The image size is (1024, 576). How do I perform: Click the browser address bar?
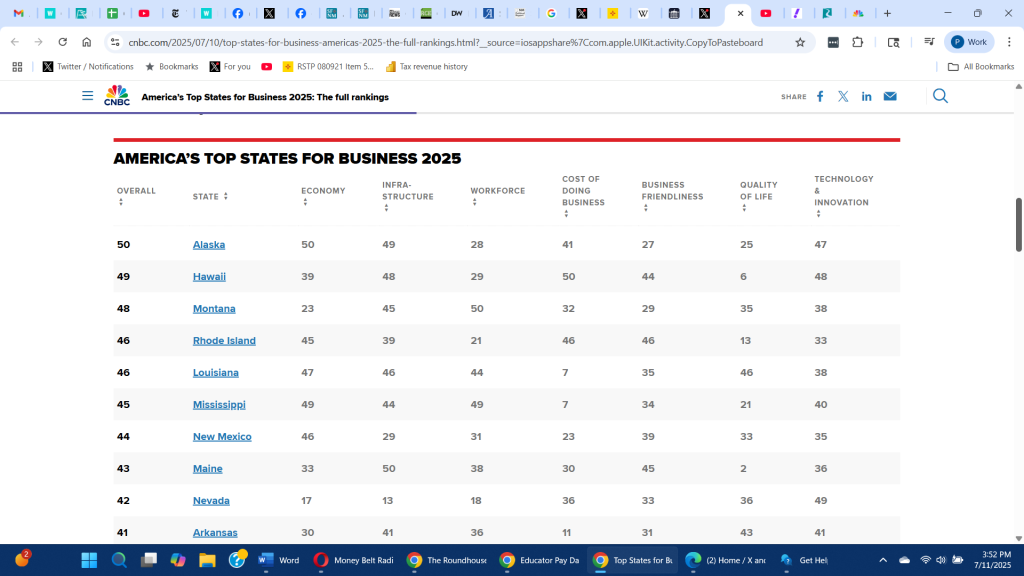[450, 42]
